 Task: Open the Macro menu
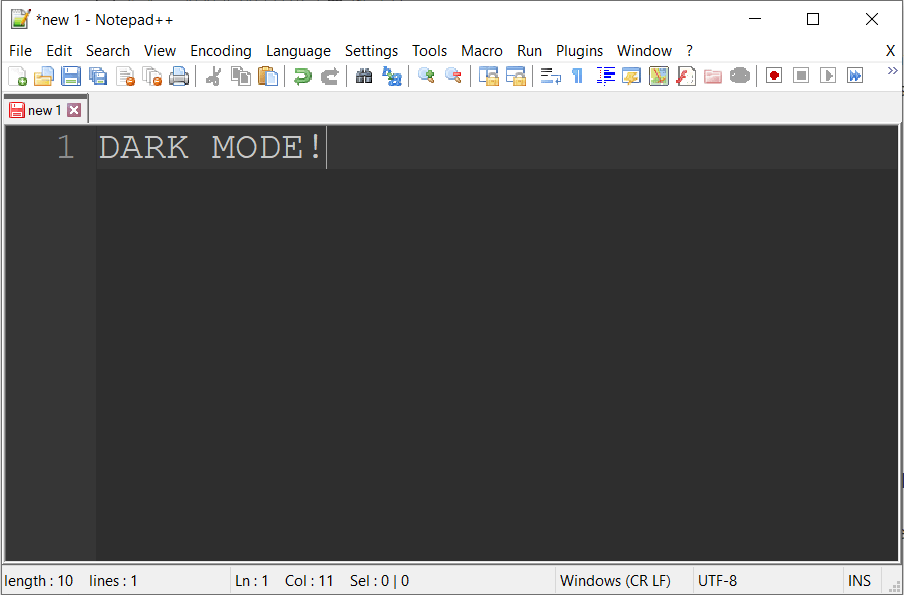point(482,50)
